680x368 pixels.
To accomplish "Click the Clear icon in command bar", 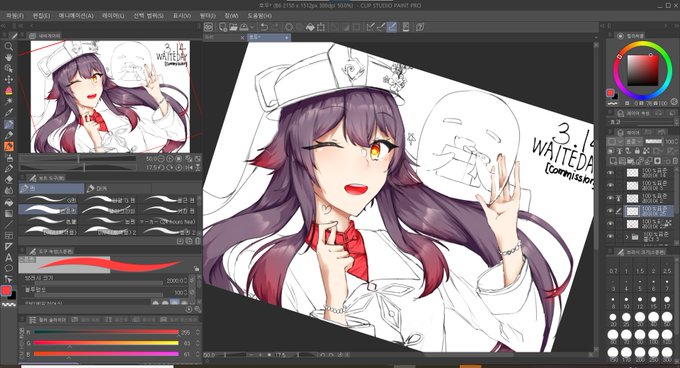I will [x=288, y=27].
